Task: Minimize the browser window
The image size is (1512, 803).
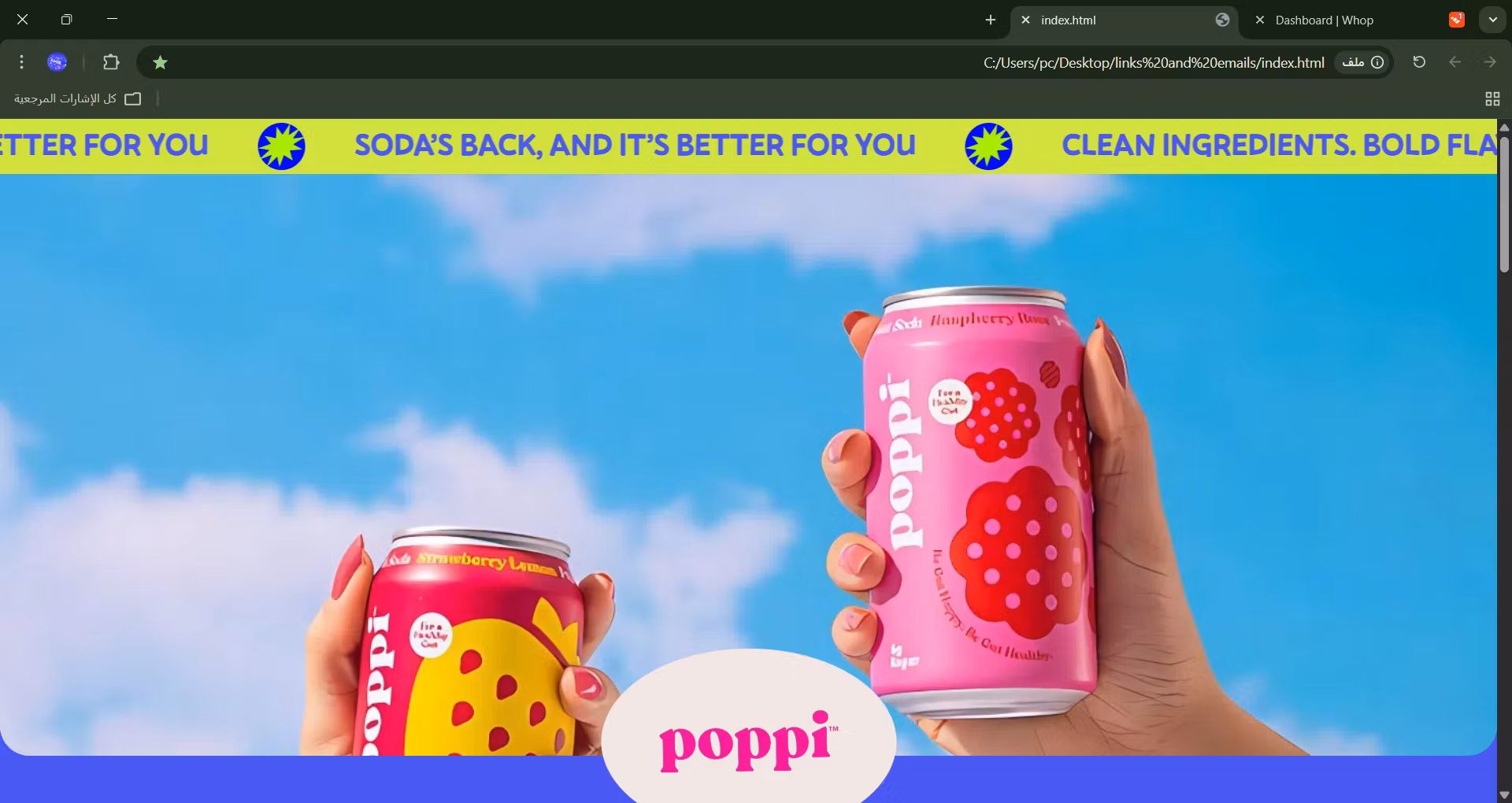Action: [x=112, y=19]
